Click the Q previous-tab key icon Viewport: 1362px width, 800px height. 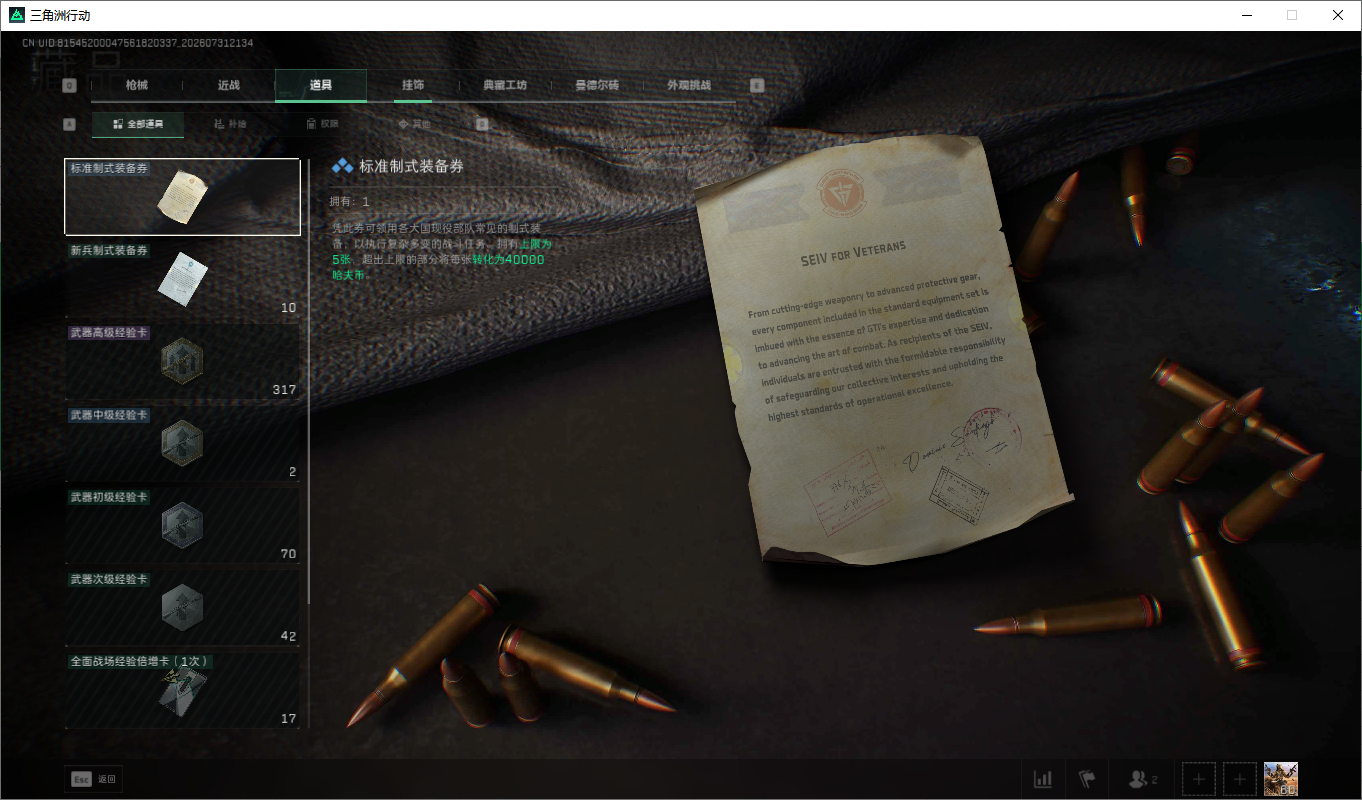click(x=69, y=85)
